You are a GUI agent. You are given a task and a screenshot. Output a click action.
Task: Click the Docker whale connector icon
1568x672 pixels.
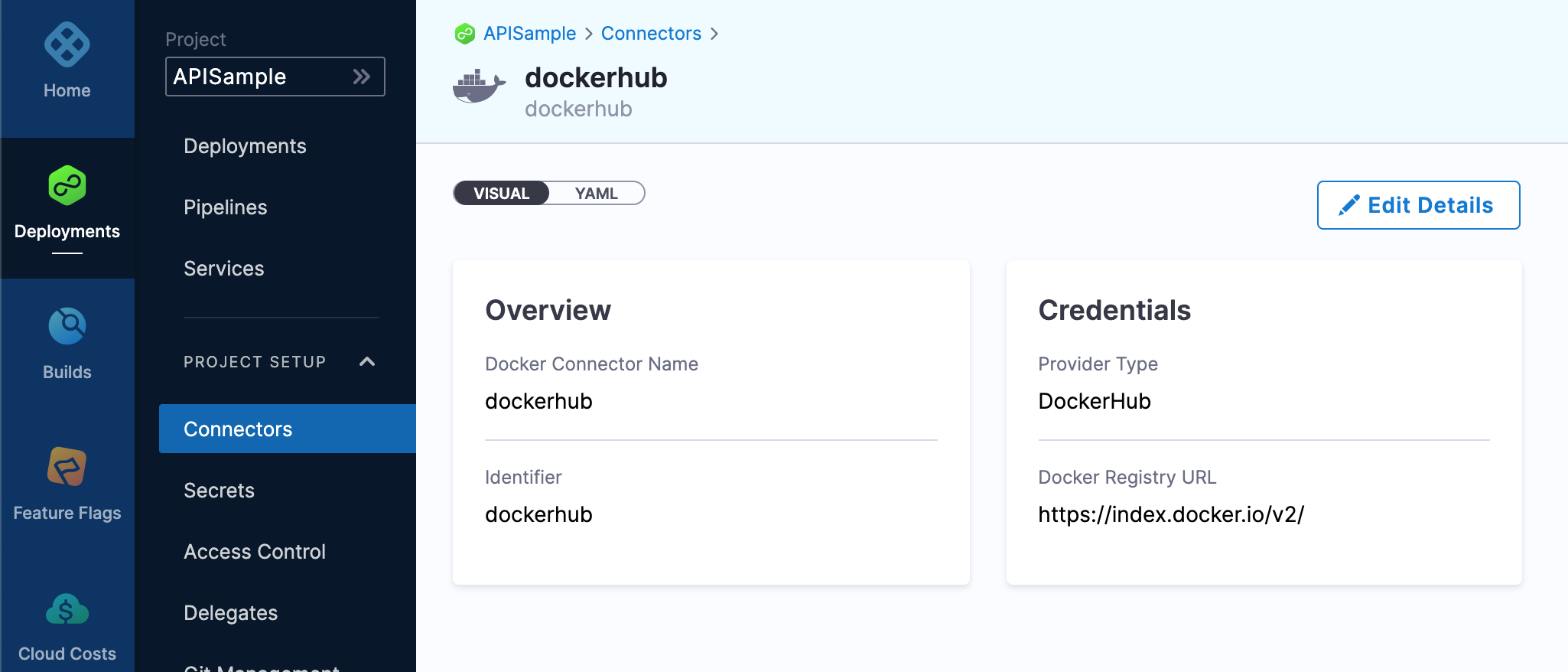(x=480, y=86)
